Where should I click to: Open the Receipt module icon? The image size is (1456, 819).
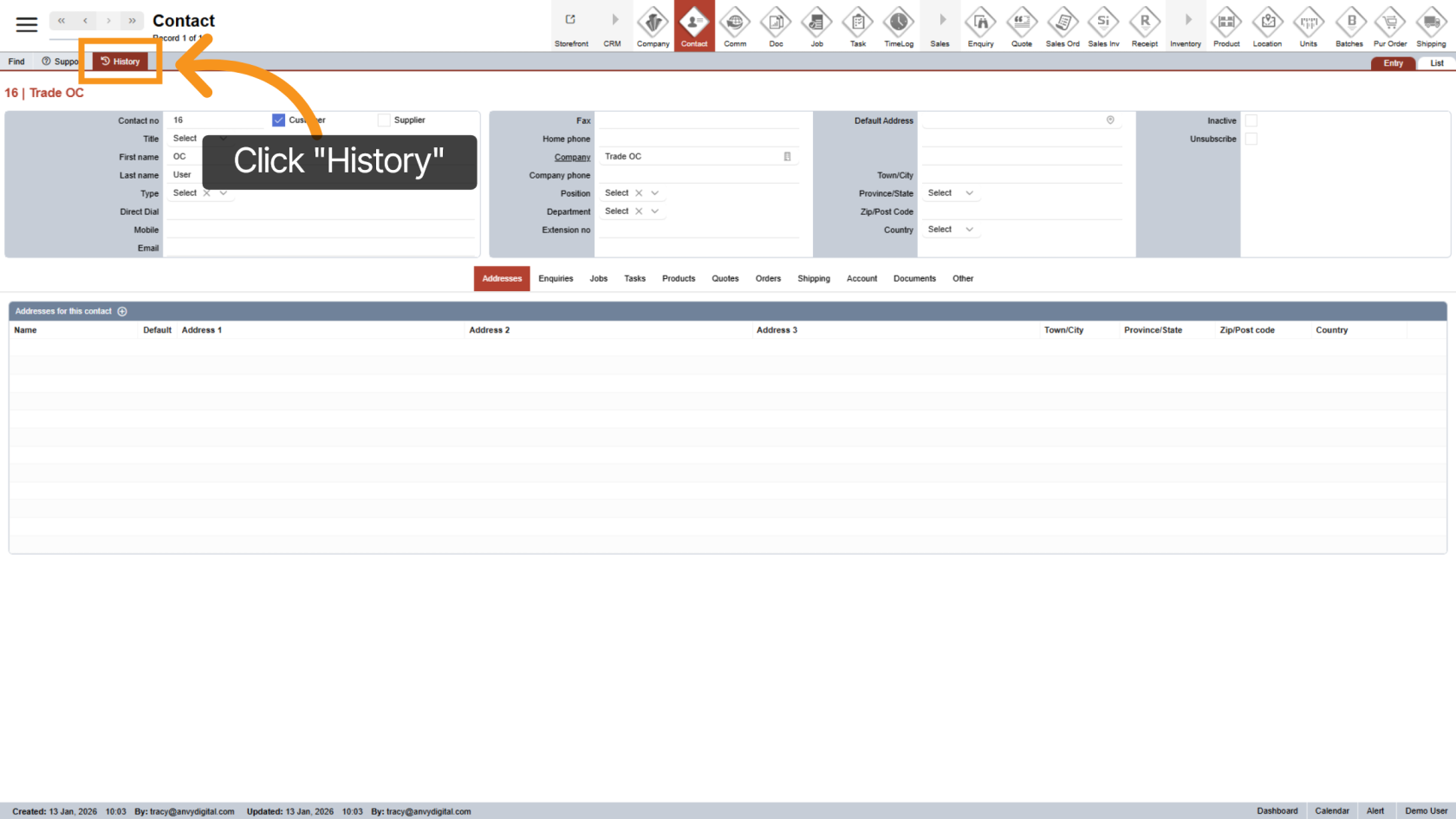(1144, 26)
